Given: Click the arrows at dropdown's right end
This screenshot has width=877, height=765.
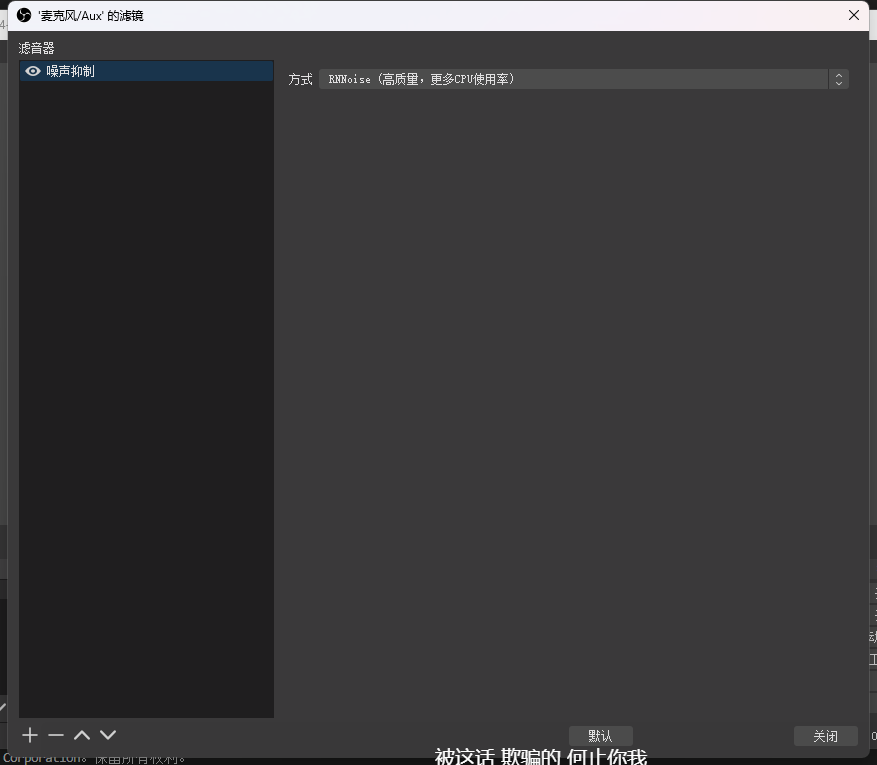Looking at the screenshot, I should 838,79.
